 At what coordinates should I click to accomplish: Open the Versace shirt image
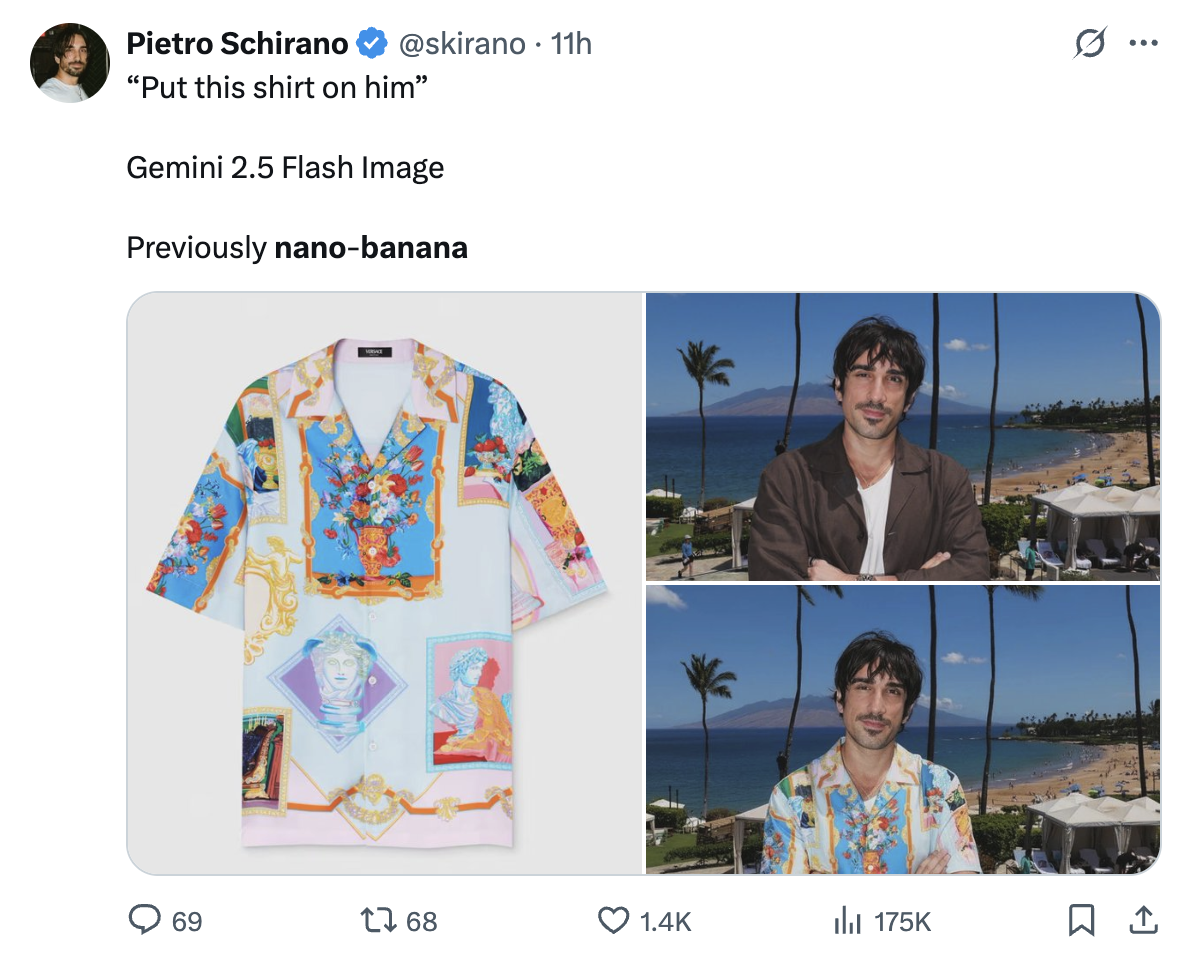click(385, 583)
